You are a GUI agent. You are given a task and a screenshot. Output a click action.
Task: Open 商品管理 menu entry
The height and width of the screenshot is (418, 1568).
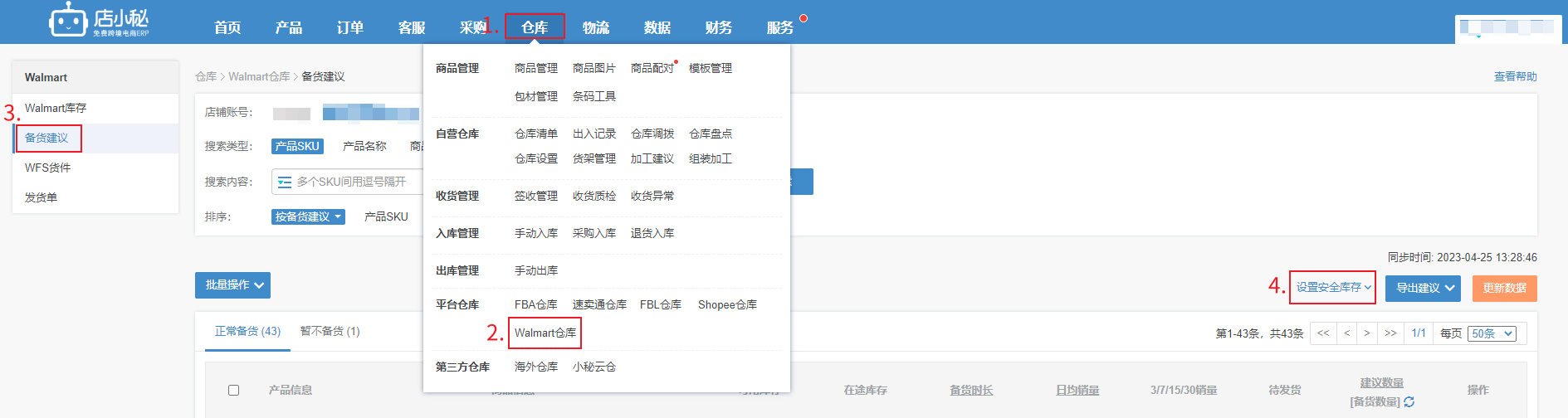tap(535, 68)
